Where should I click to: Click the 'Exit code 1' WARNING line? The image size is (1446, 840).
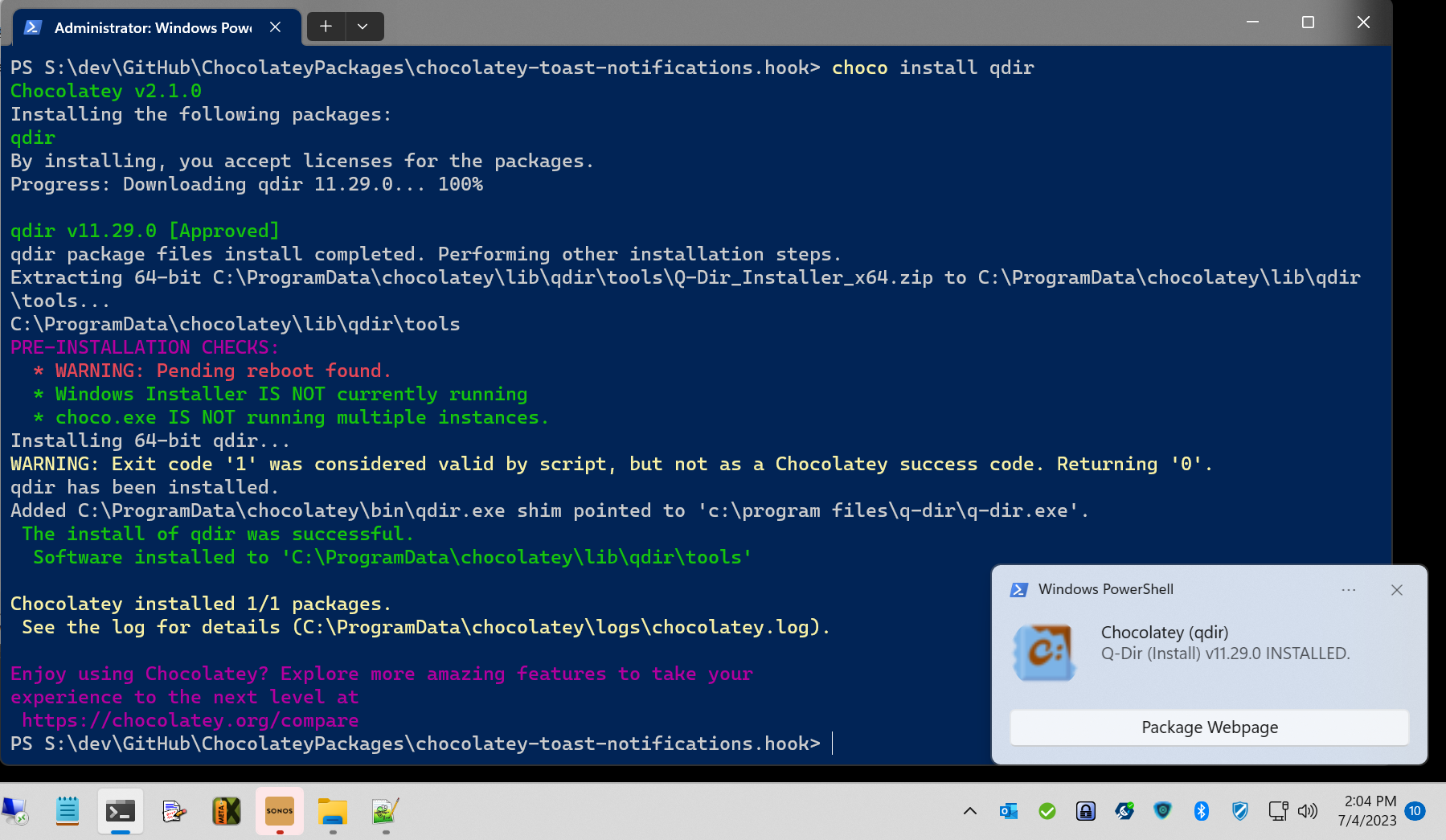coord(612,464)
